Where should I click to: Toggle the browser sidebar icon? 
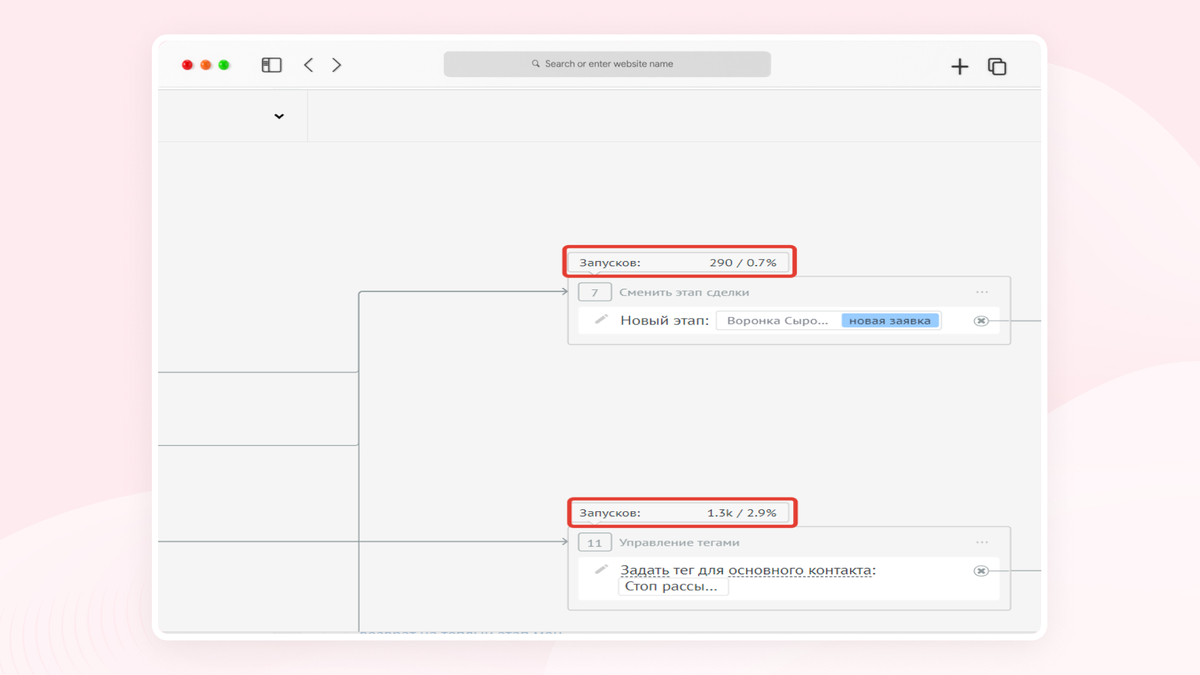click(271, 65)
